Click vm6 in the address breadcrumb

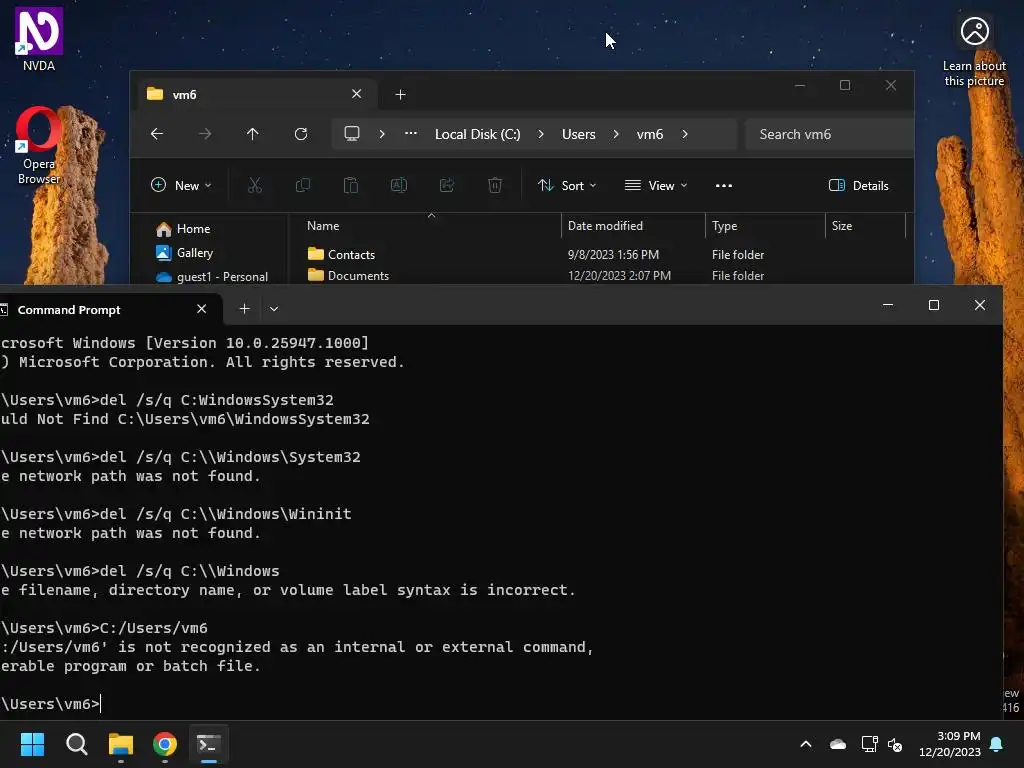point(650,134)
